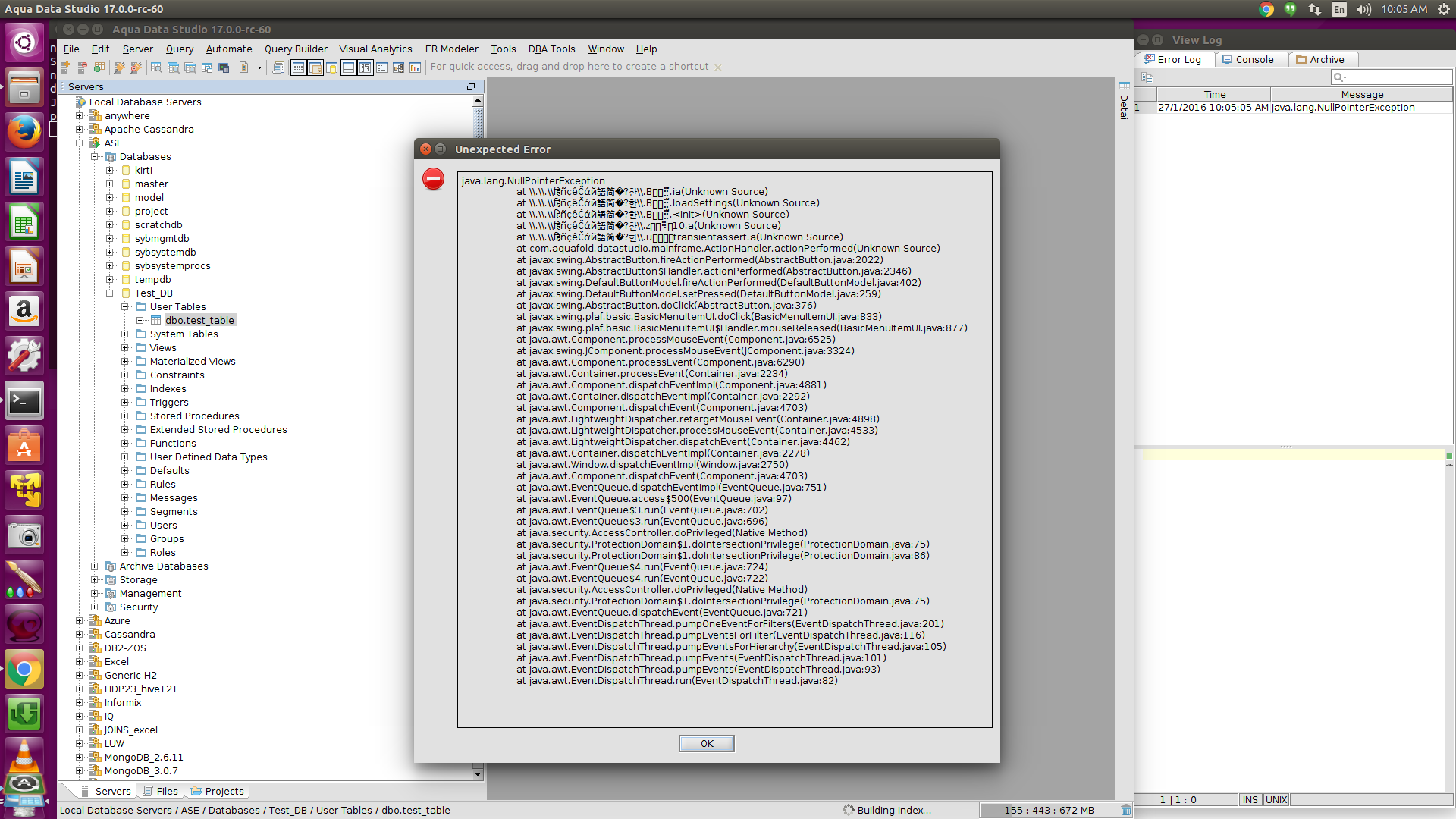Click the copy icon in View Log
The width and height of the screenshot is (1456, 819).
point(1147,77)
